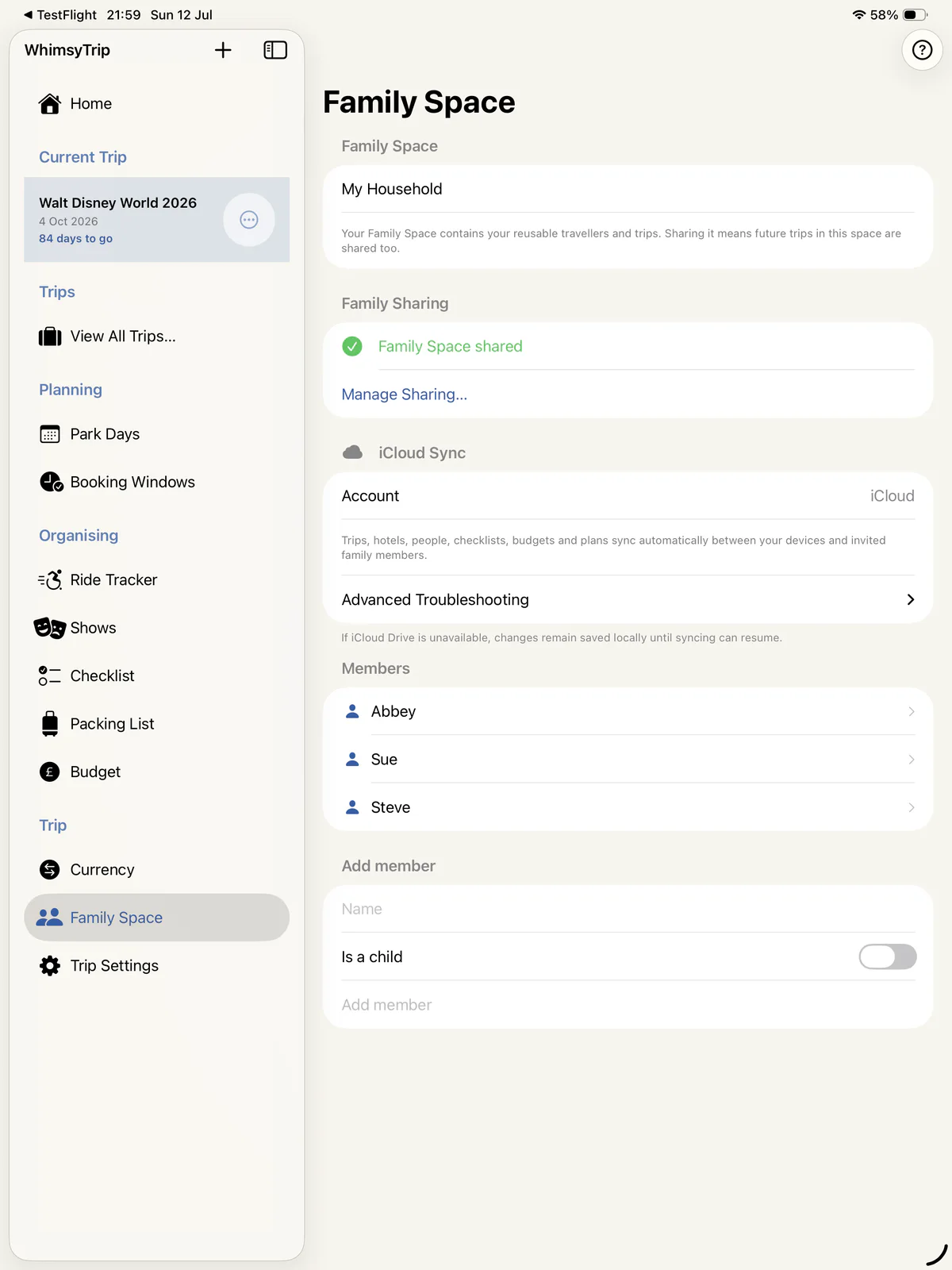Click the Currency exchange icon

(50, 870)
